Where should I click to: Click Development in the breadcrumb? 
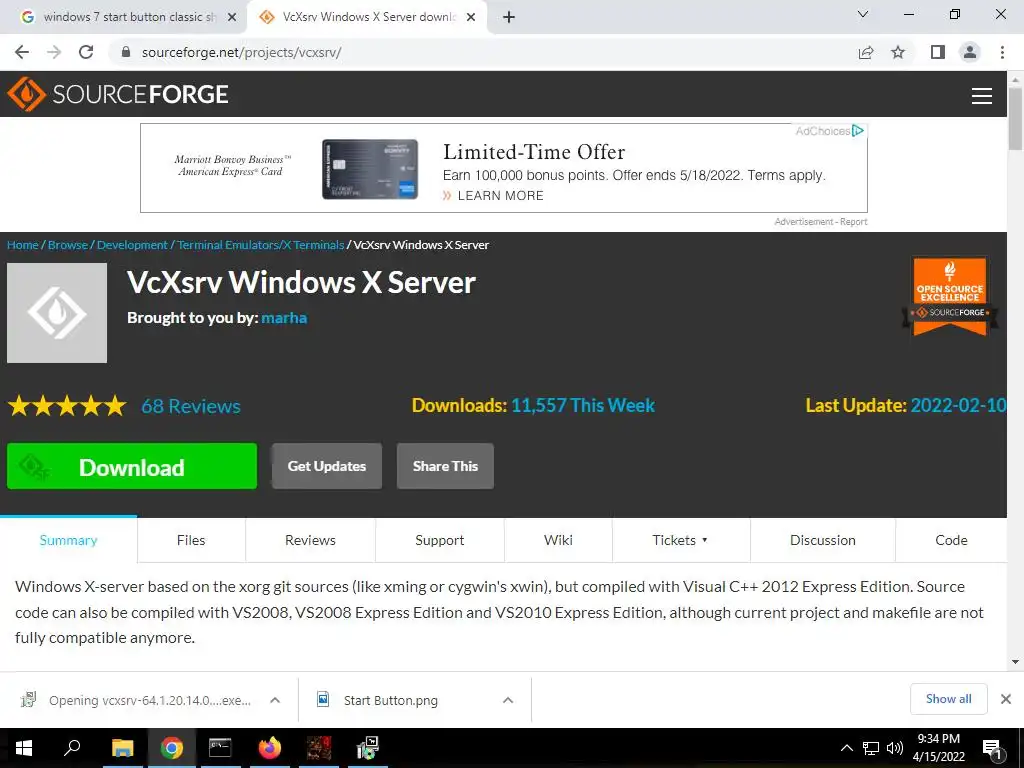133,245
